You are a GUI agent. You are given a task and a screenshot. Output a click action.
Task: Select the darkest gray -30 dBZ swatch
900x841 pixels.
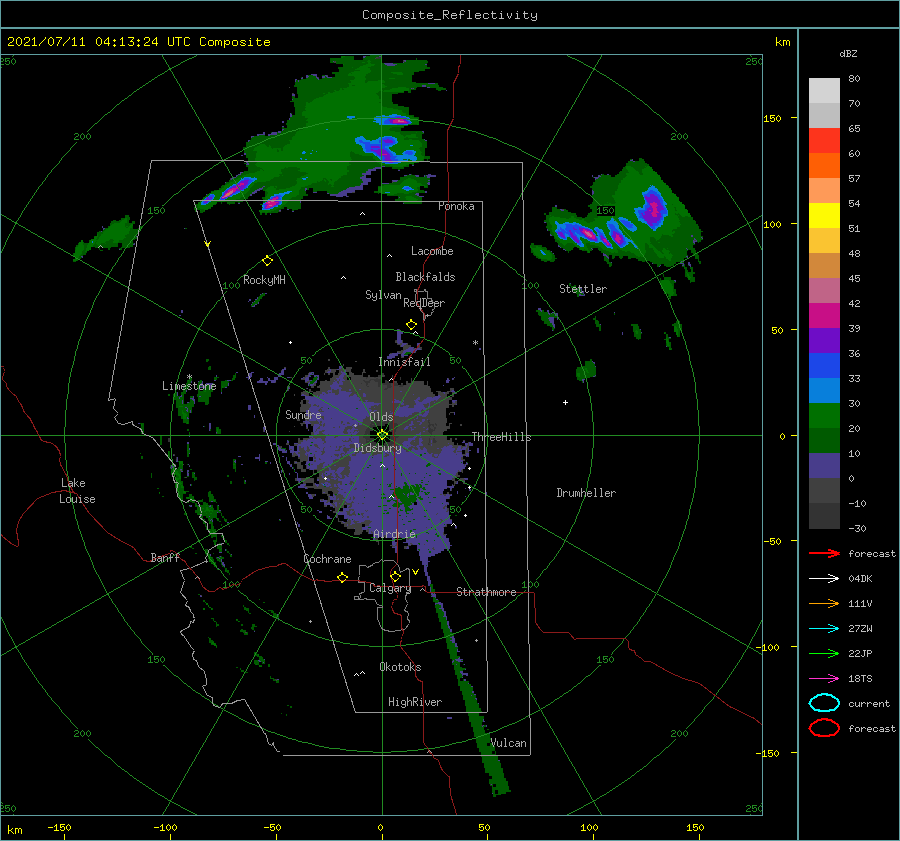point(824,516)
